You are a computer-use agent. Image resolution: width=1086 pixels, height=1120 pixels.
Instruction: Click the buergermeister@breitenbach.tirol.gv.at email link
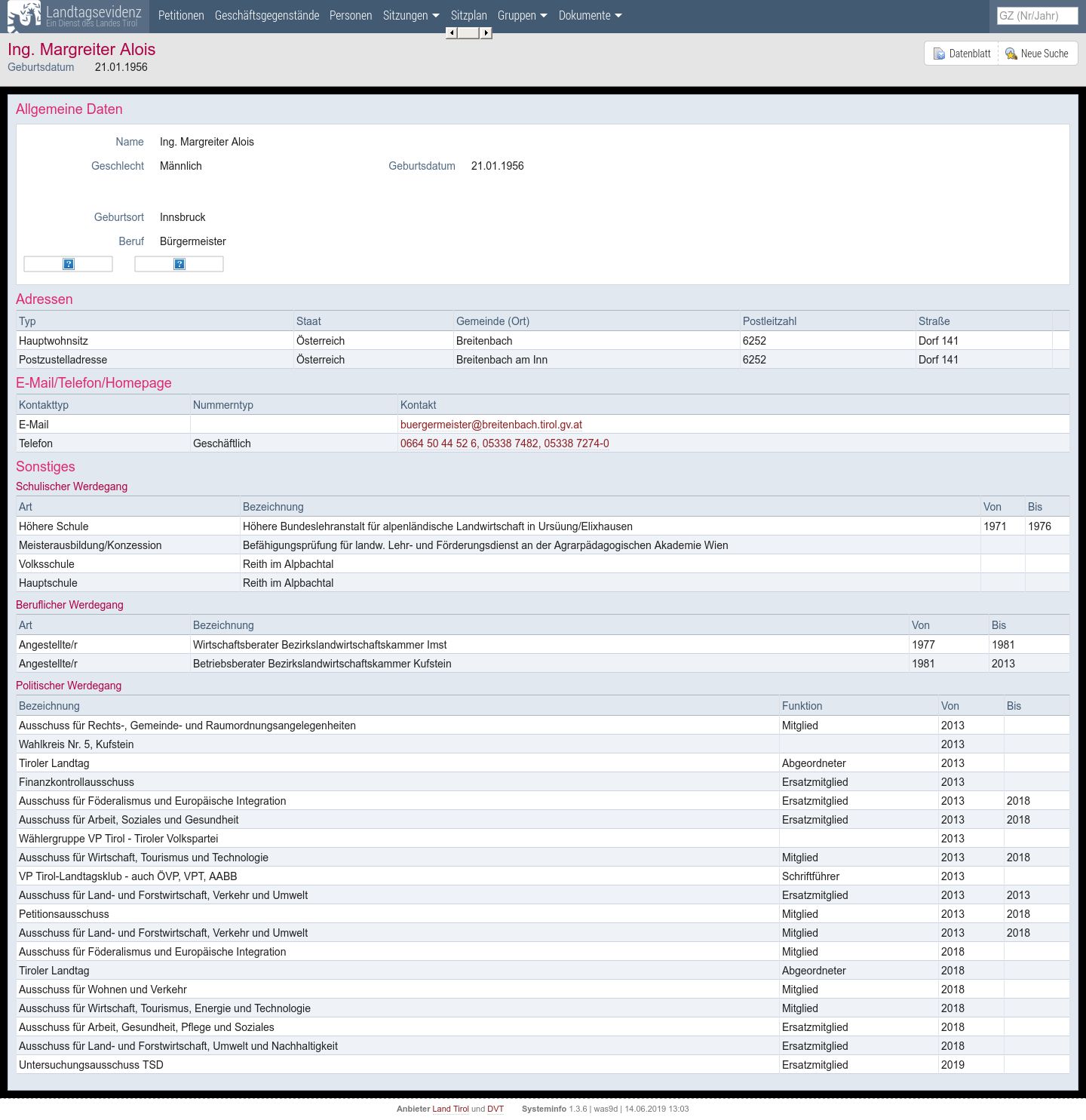491,425
